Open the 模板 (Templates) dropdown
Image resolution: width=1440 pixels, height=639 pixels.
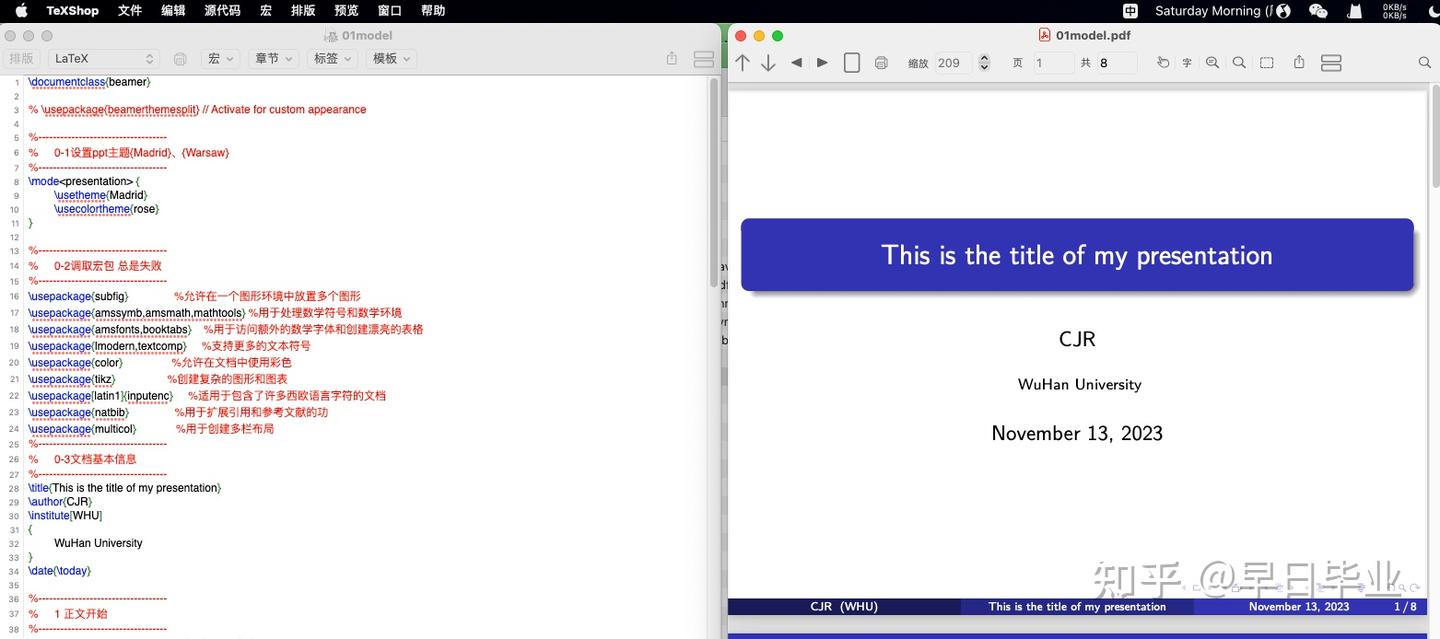point(392,59)
